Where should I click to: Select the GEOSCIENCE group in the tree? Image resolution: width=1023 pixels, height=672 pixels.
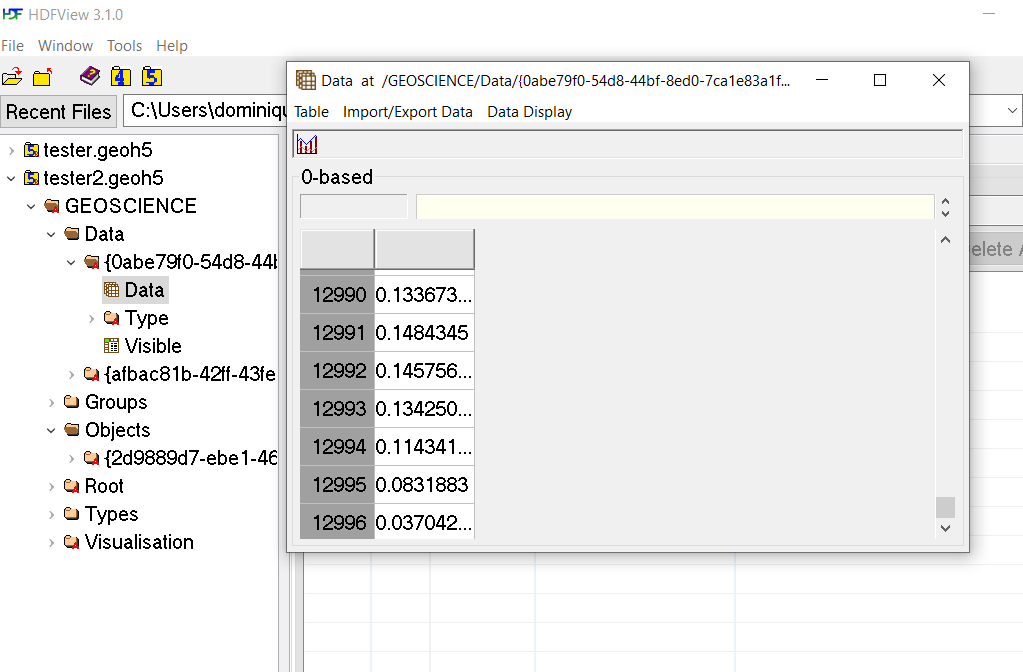[129, 206]
